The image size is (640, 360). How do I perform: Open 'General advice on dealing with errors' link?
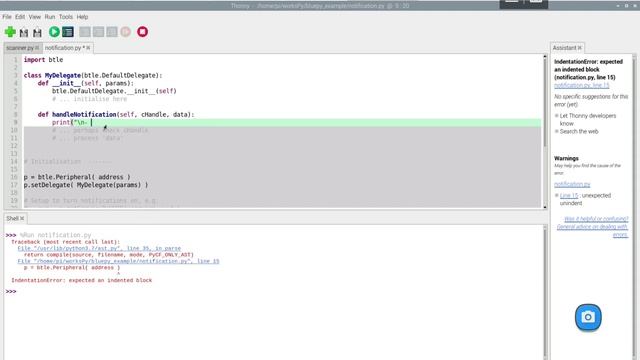pos(593,230)
